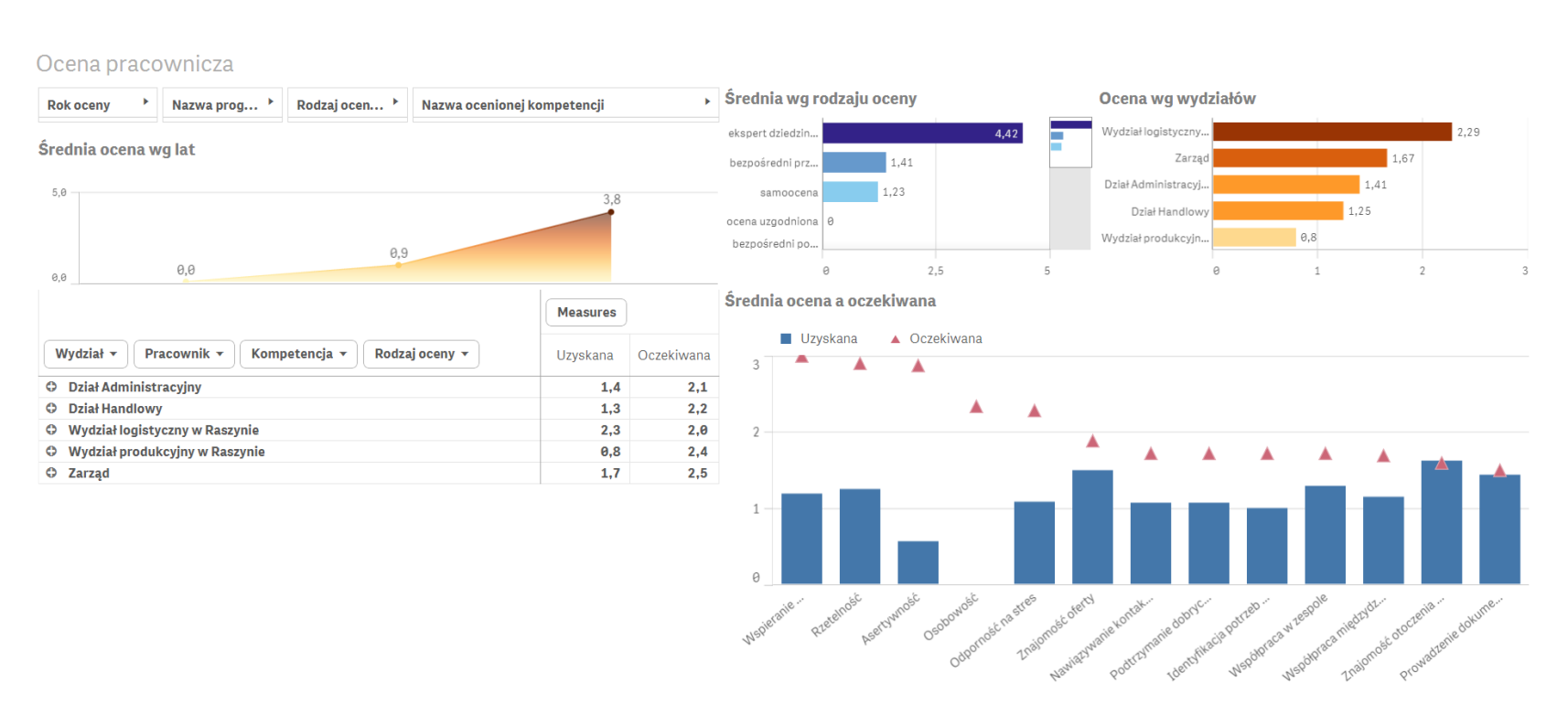Open the Pracownik dimension dropdown

(184, 354)
